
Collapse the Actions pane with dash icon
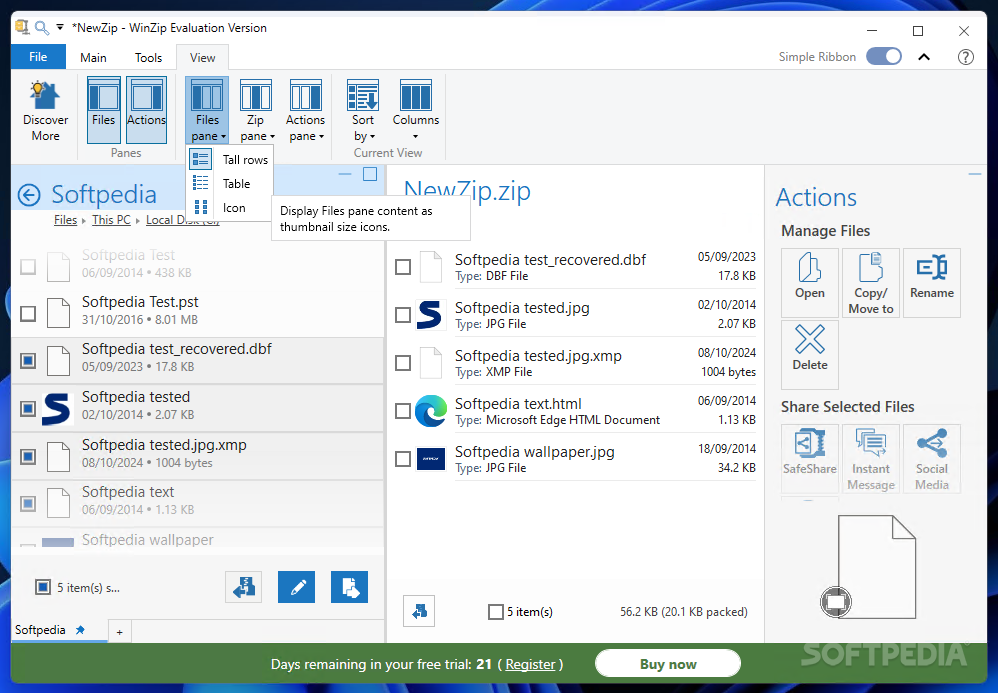(x=974, y=174)
